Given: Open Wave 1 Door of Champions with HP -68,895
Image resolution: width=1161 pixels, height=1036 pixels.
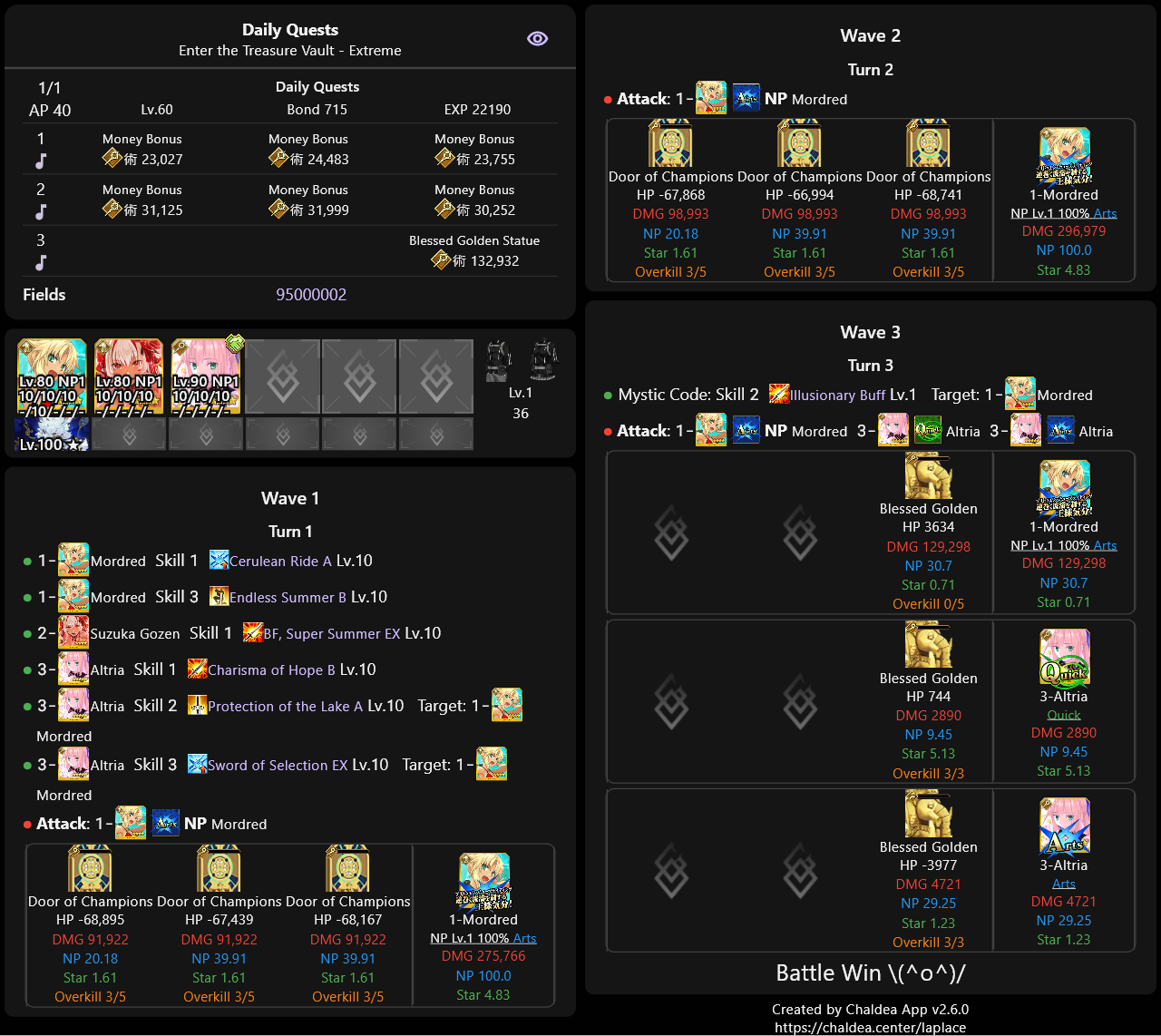Looking at the screenshot, I should [90, 869].
